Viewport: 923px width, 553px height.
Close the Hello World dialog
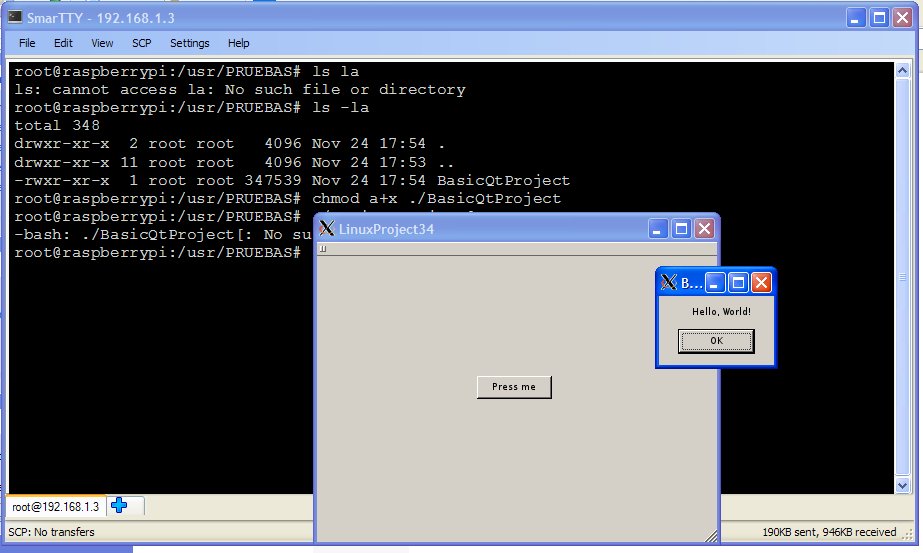[x=761, y=283]
